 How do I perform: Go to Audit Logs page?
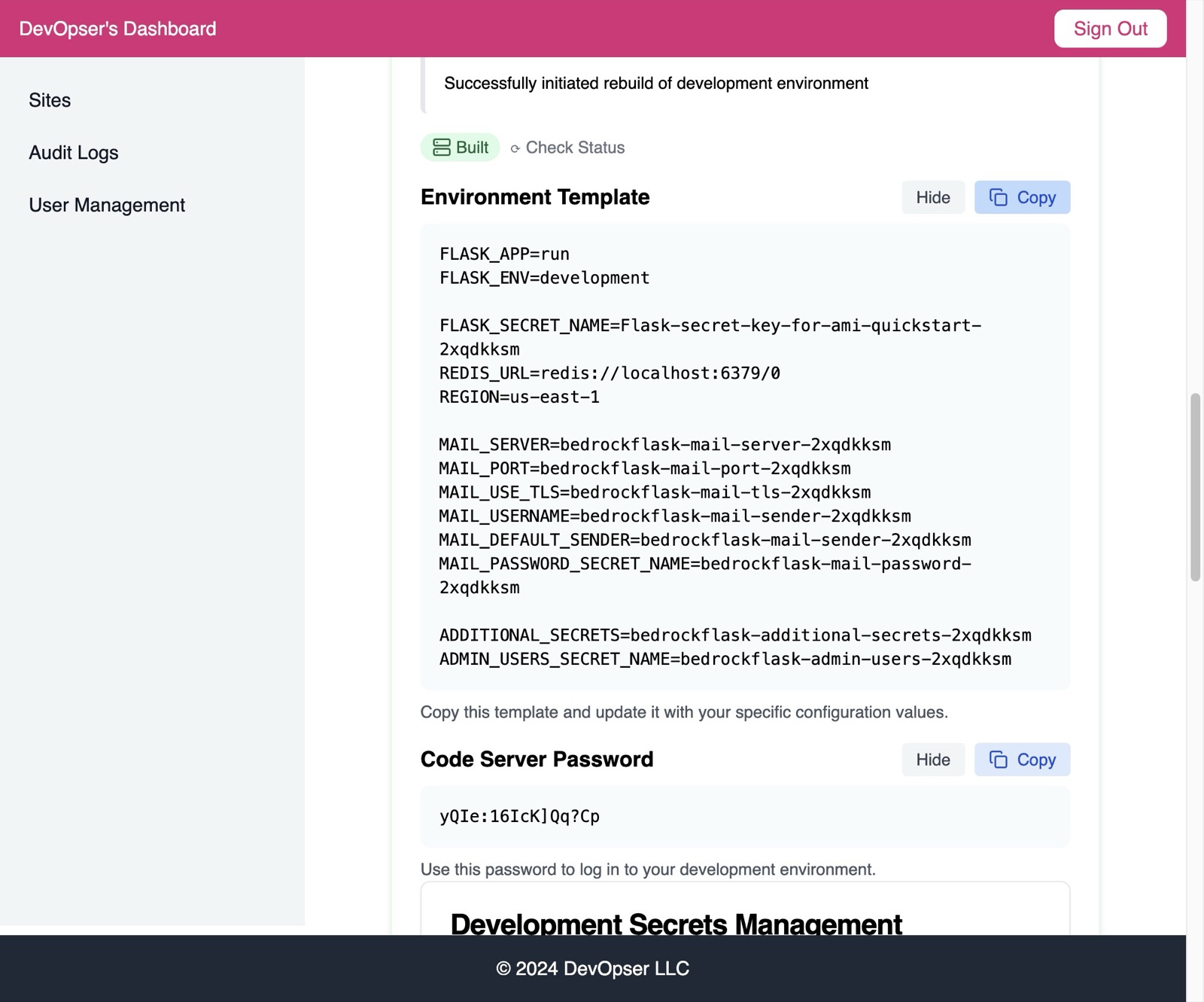point(74,153)
